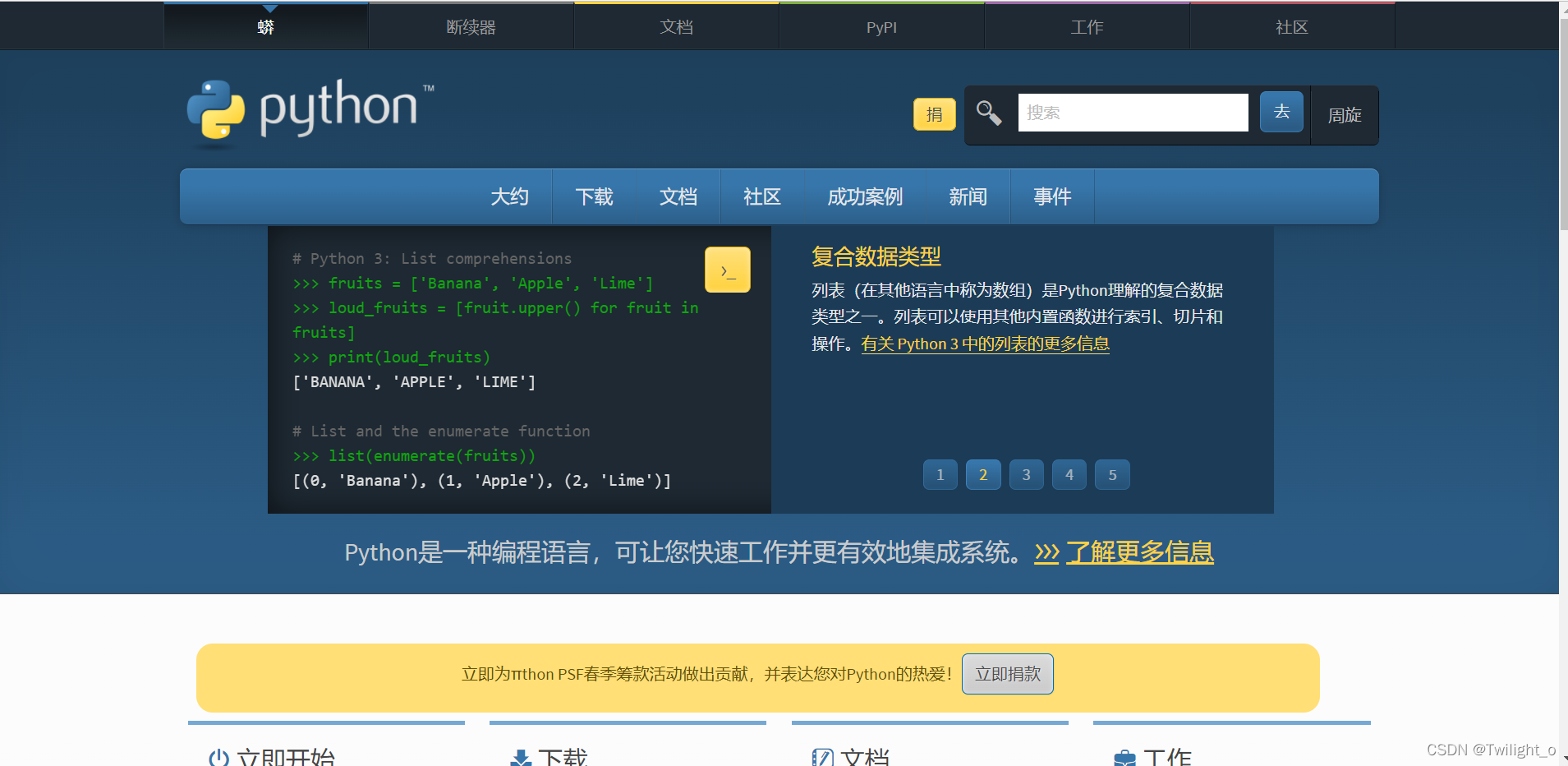1568x766 pixels.
Task: Open the 工作 top tab
Action: click(1087, 27)
